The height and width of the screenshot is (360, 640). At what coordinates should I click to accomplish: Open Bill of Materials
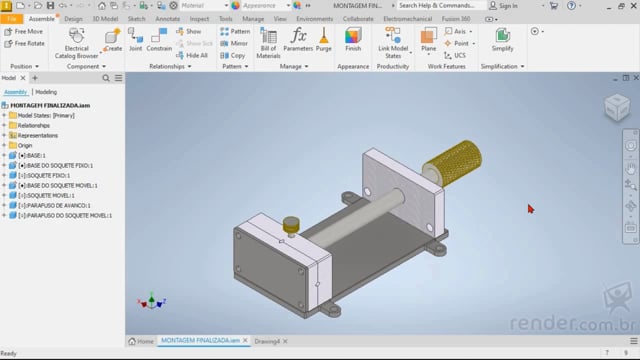[268, 43]
